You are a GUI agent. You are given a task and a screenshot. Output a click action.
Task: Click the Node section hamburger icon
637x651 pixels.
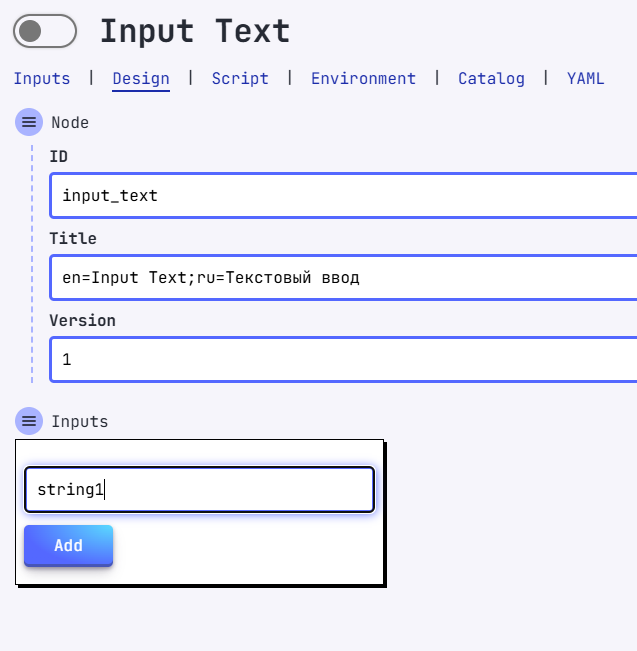click(x=29, y=122)
